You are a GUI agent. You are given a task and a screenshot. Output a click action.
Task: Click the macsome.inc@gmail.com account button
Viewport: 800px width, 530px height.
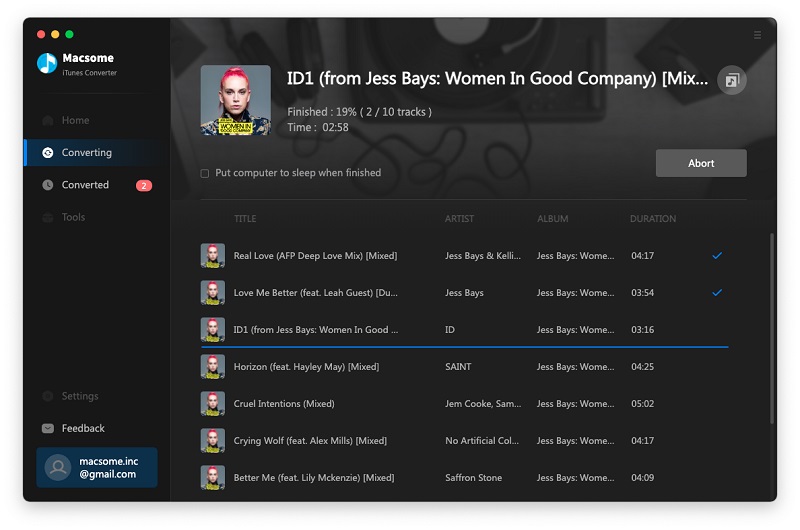pos(97,467)
